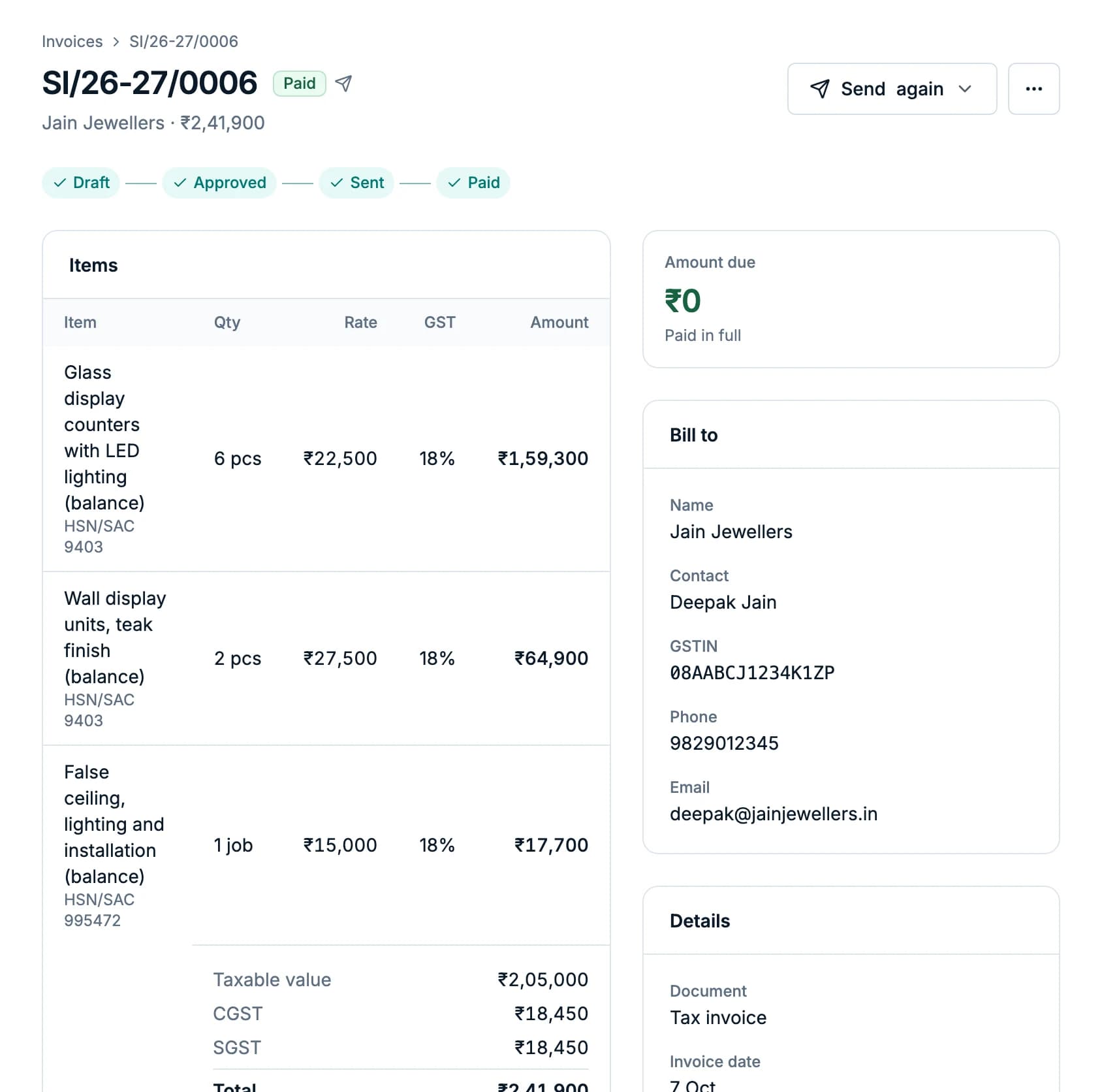Click the SGST ₹18,450 value

552,1048
